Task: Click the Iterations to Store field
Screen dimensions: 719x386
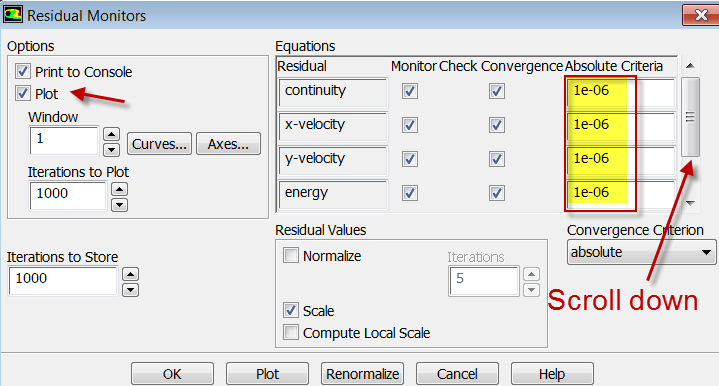Action: coord(63,281)
